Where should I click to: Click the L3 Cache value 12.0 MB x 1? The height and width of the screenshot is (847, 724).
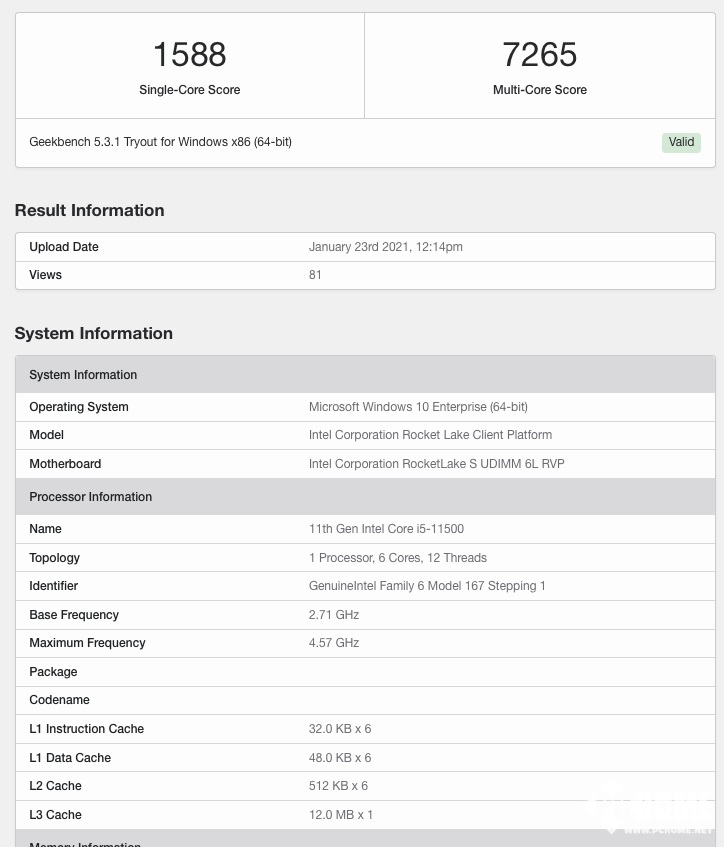point(341,815)
